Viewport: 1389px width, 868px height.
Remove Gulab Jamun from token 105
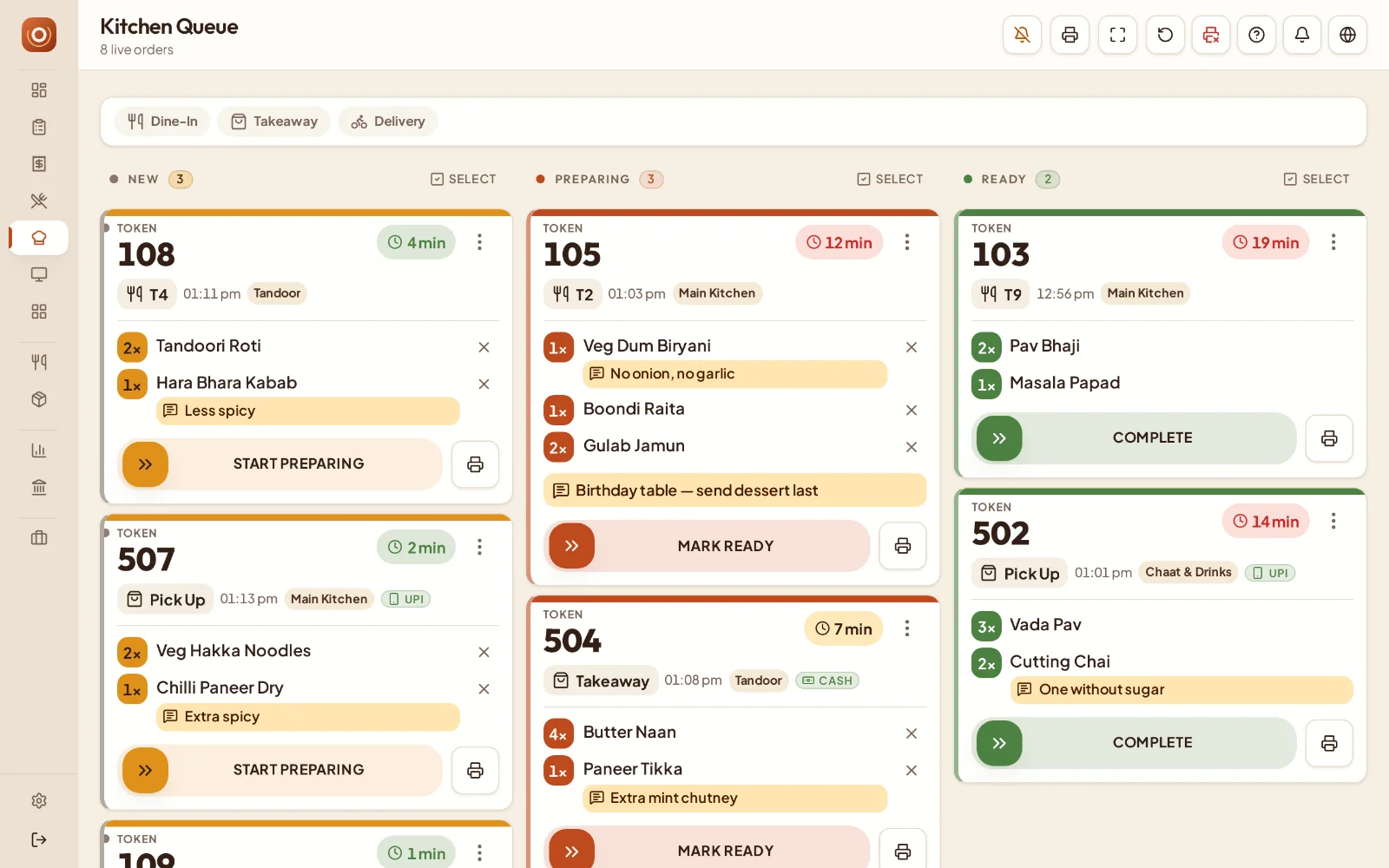912,447
